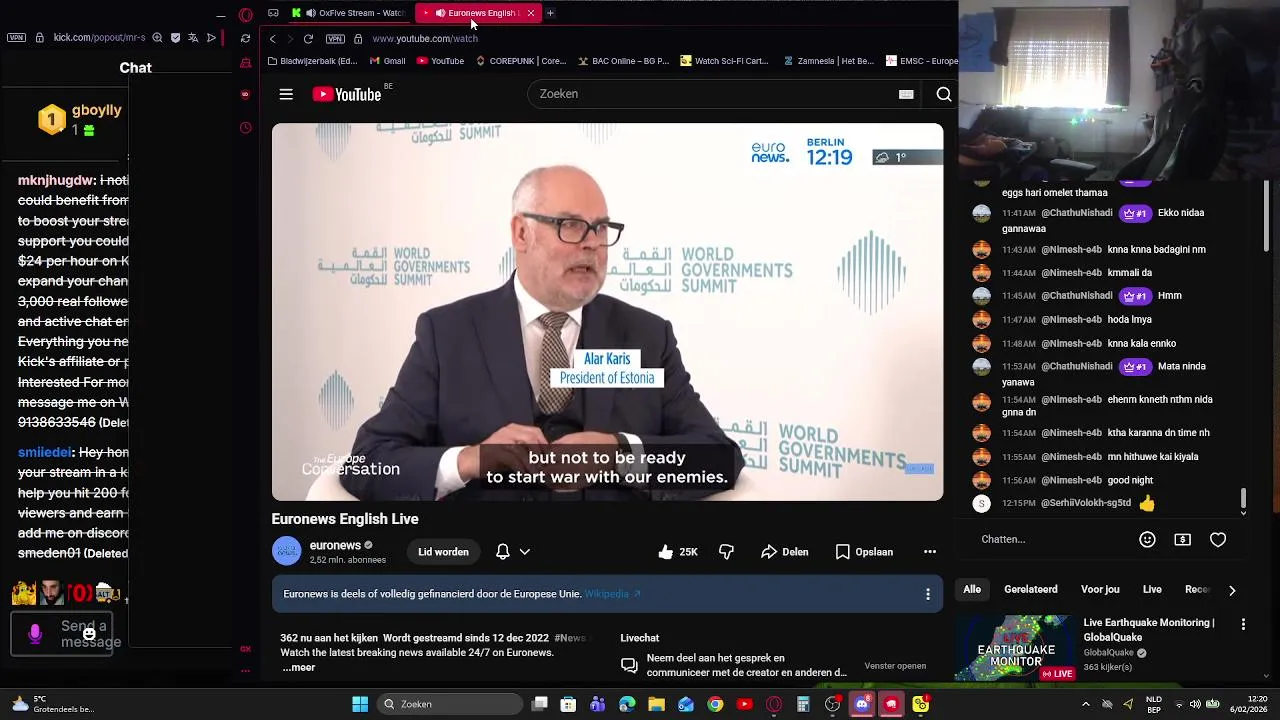The width and height of the screenshot is (1280, 720).
Task: Open COREPUNK bookmark
Action: tap(521, 61)
